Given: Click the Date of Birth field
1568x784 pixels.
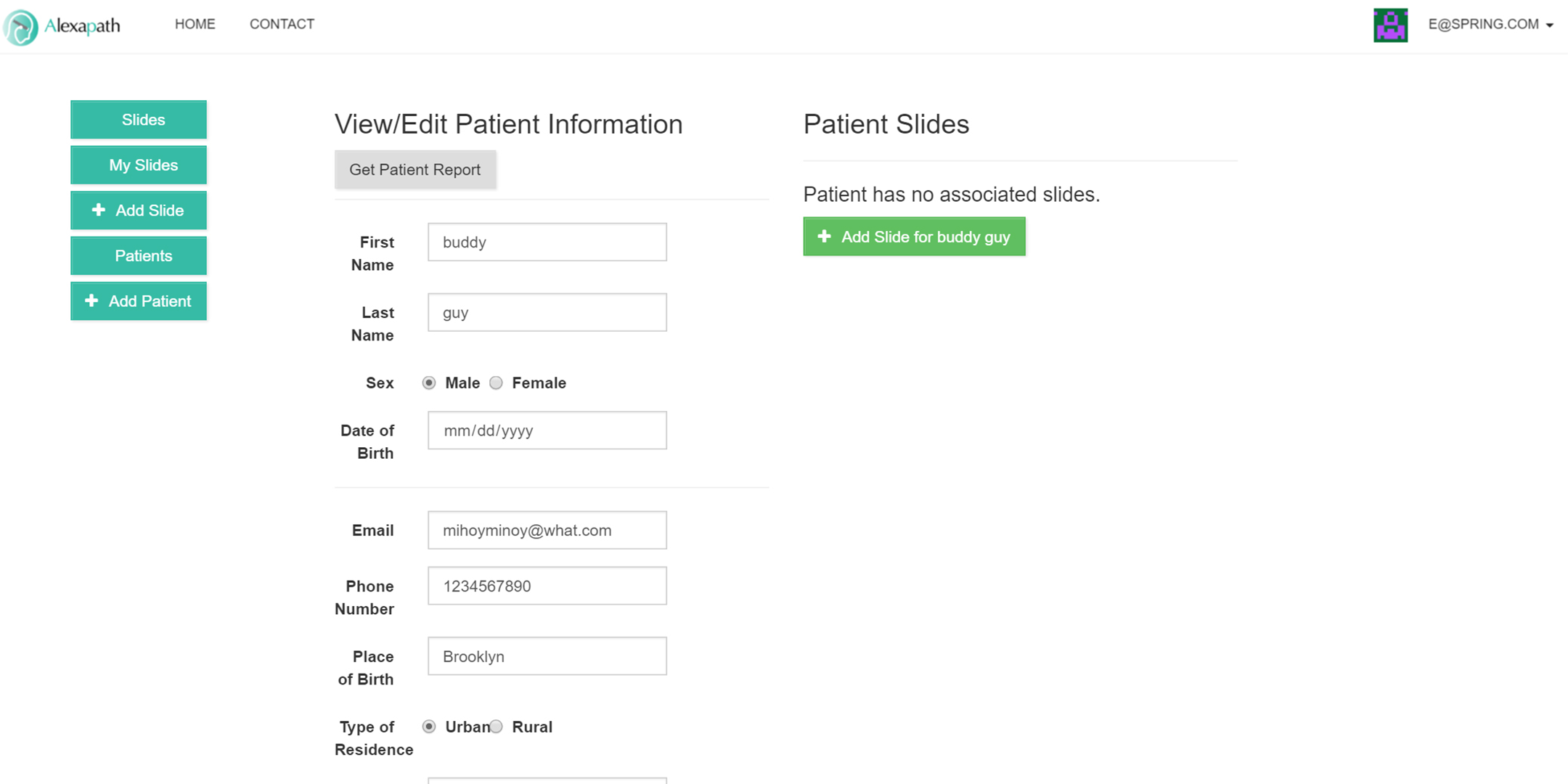Looking at the screenshot, I should tap(547, 430).
